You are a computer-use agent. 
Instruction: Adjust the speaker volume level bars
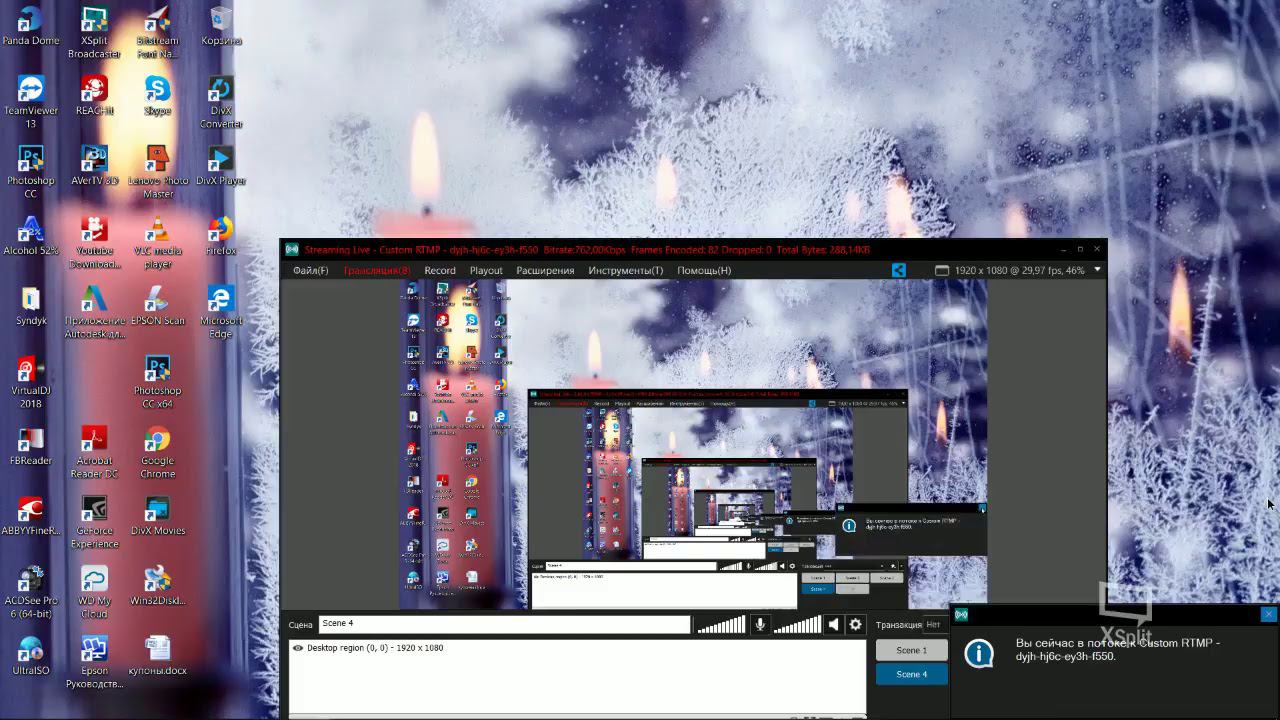(797, 625)
